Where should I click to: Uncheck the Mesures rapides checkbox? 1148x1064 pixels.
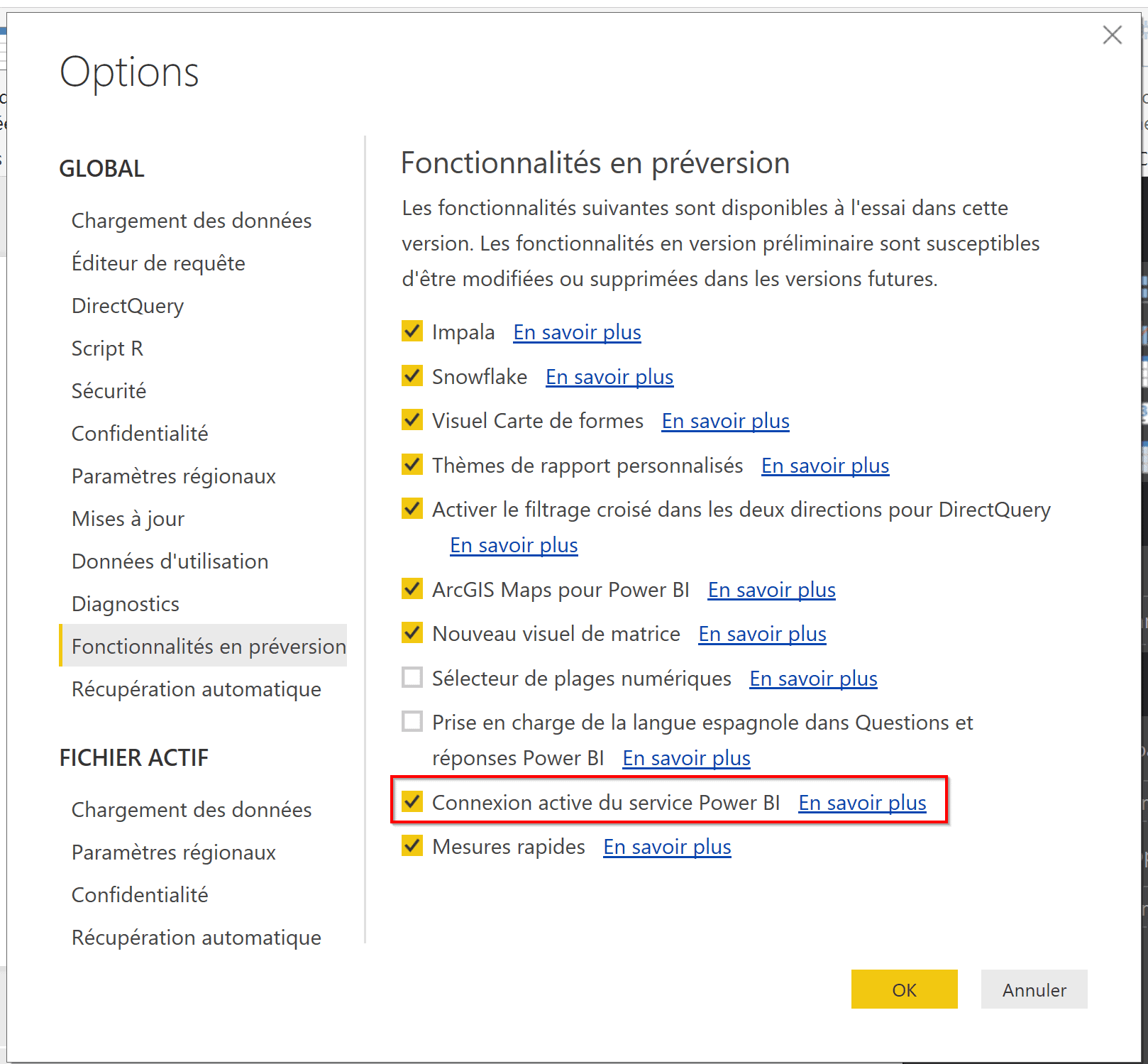coord(412,846)
